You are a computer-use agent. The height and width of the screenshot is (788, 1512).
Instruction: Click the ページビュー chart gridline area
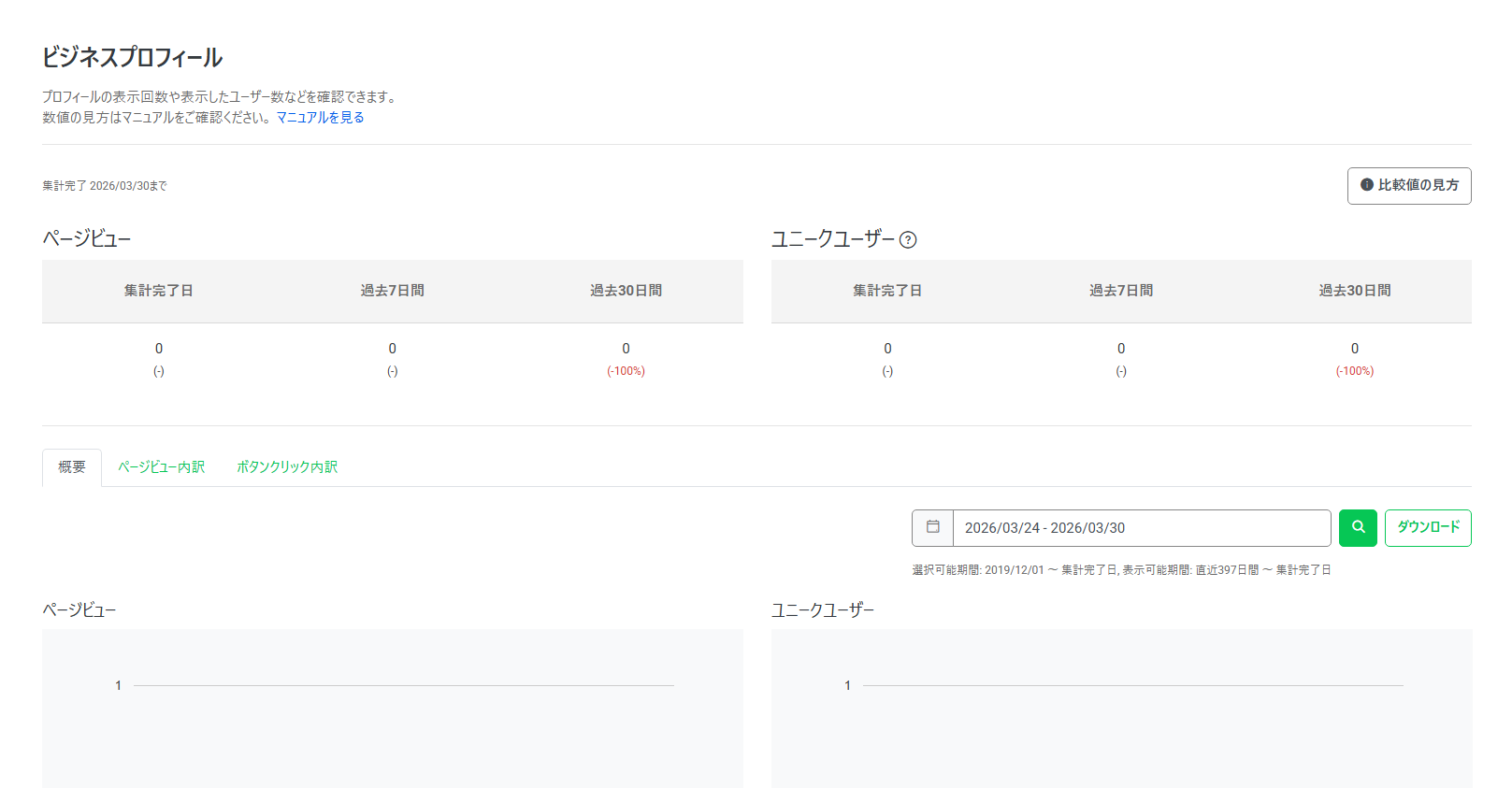(402, 686)
